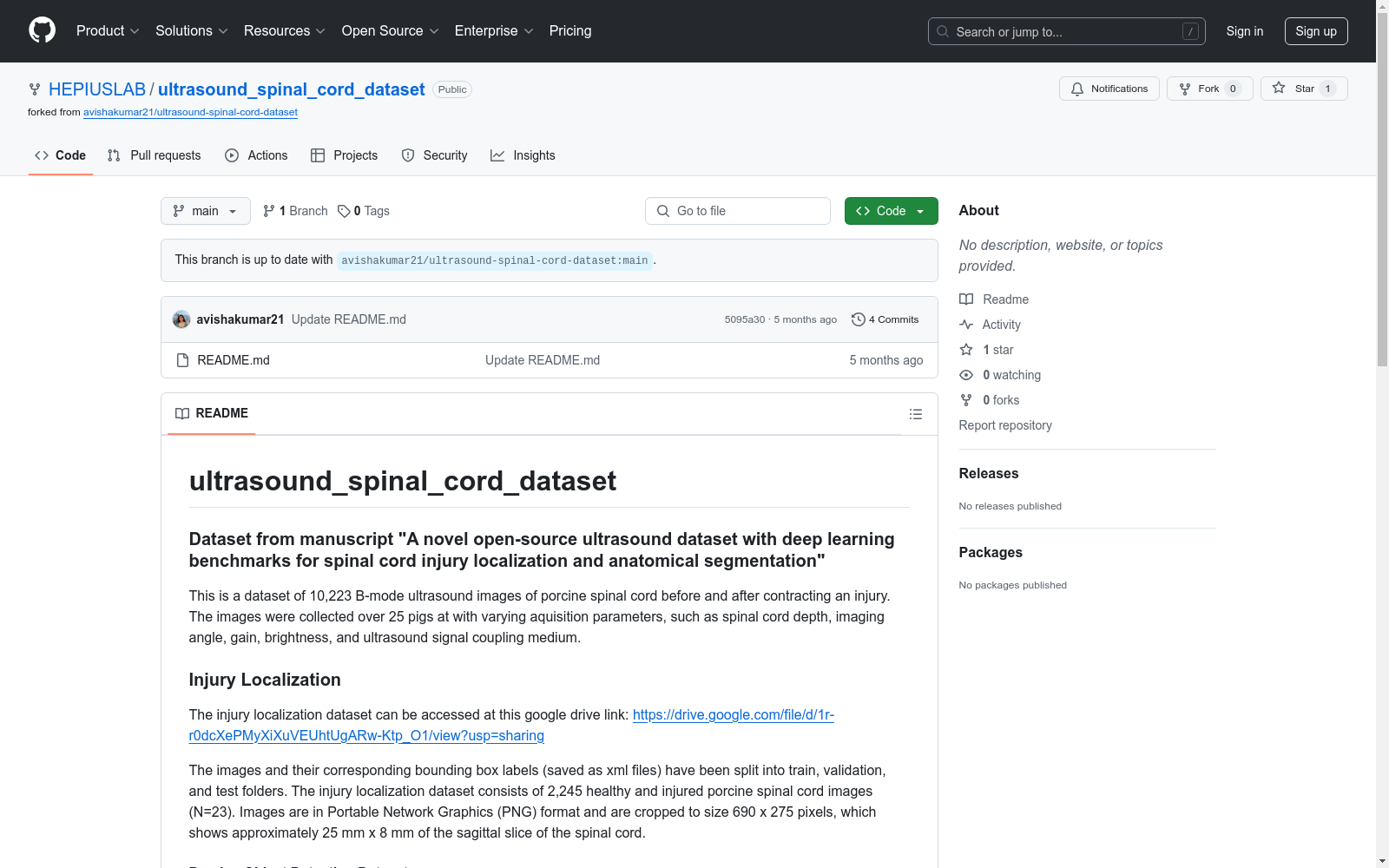1389x868 pixels.
Task: Open the Releases section heading
Action: point(989,473)
